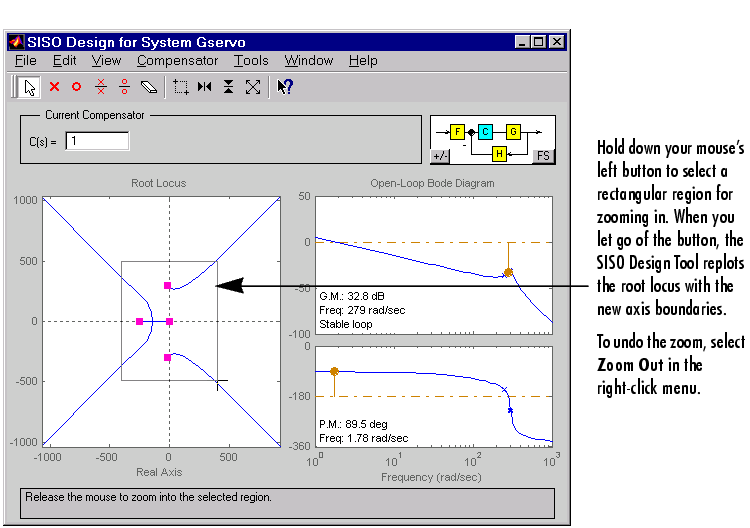Pick the add real zero tool

(x=76, y=87)
